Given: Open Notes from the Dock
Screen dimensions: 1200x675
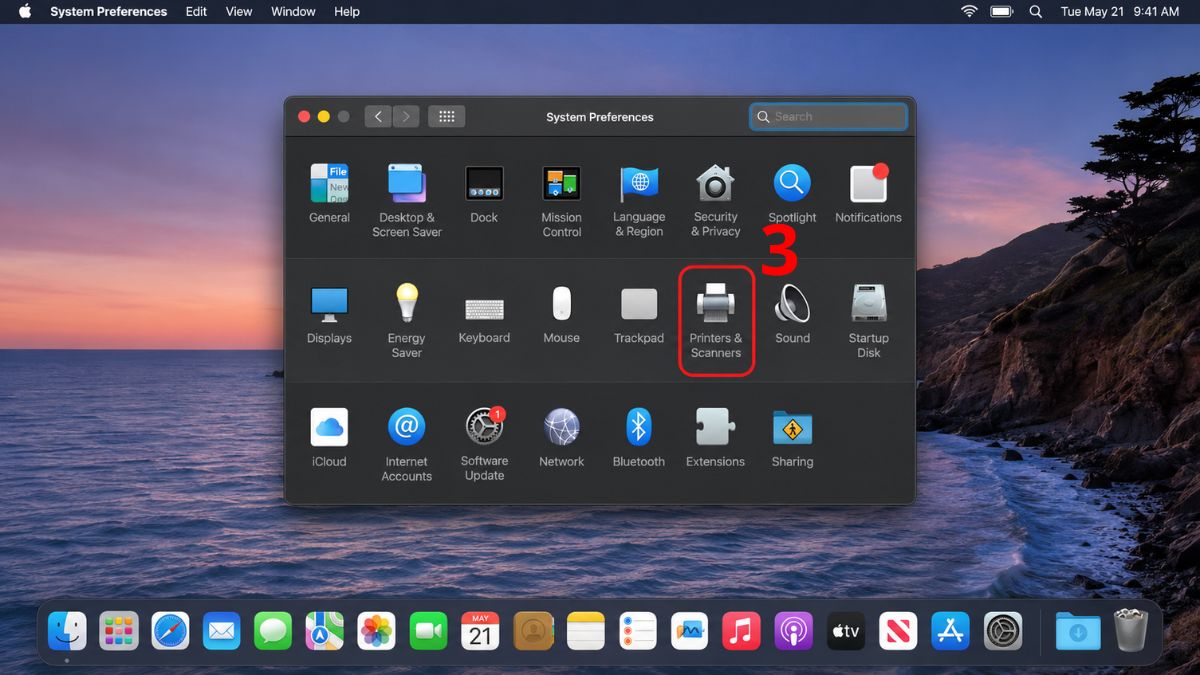Looking at the screenshot, I should [x=586, y=631].
